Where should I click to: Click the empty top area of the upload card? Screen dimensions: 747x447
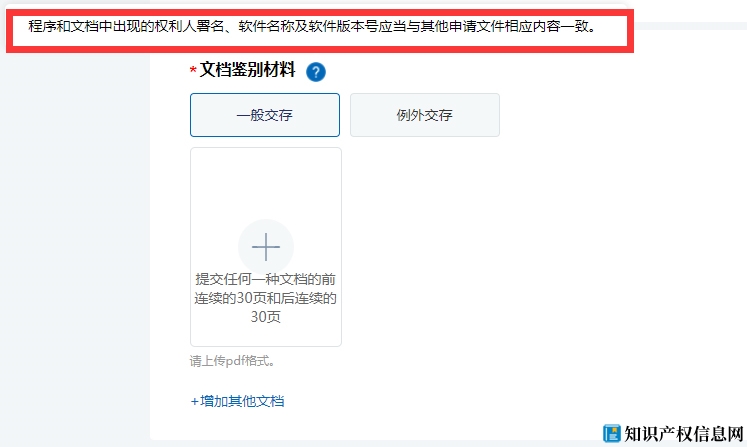click(x=265, y=180)
